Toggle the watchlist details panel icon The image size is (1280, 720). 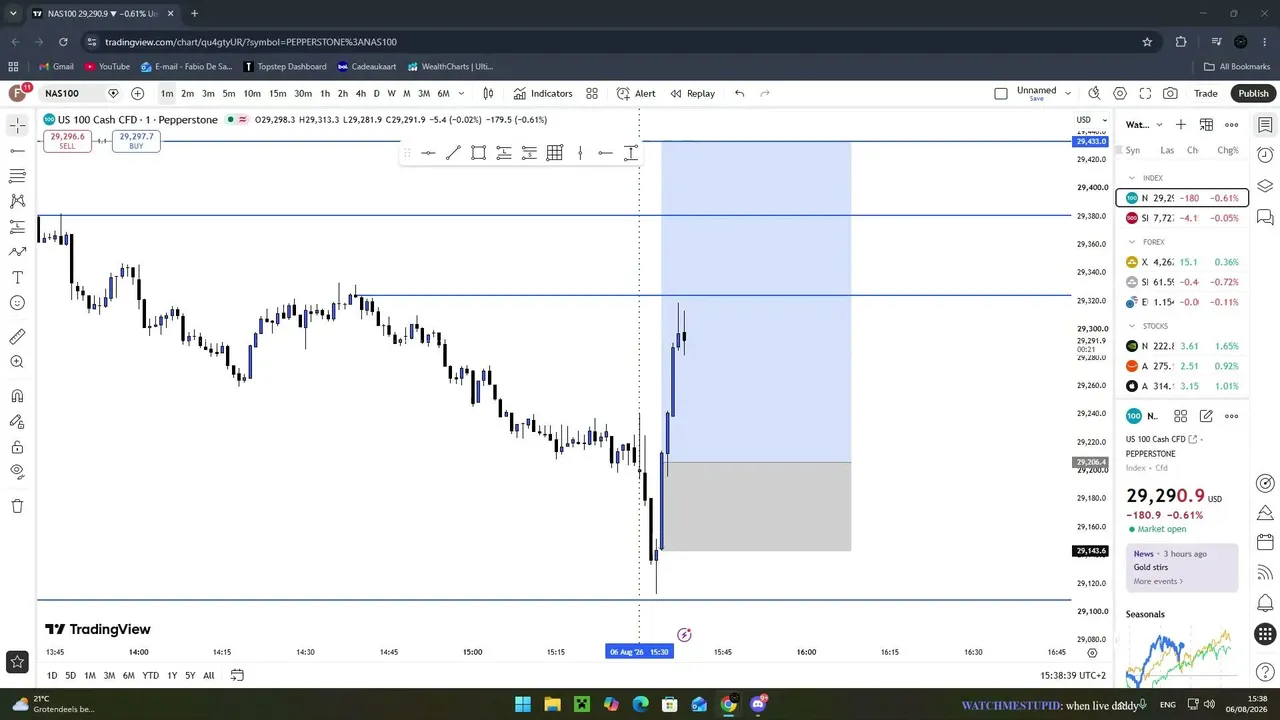click(1265, 125)
